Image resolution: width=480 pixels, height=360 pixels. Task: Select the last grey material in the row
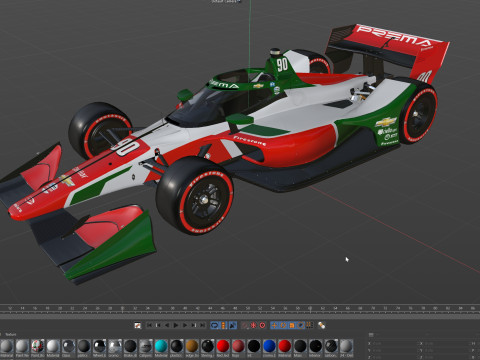[x=346, y=346]
